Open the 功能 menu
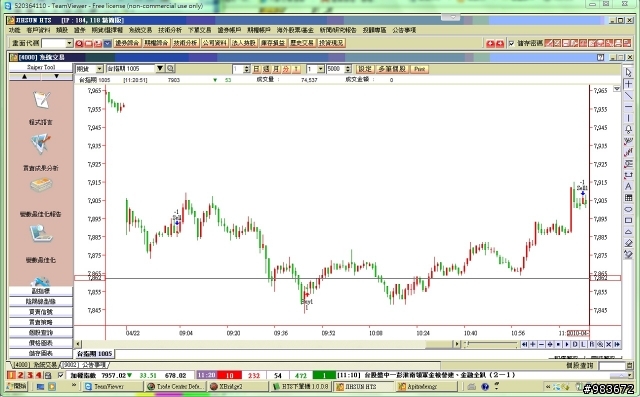This screenshot has height=397, width=640. pos(14,30)
